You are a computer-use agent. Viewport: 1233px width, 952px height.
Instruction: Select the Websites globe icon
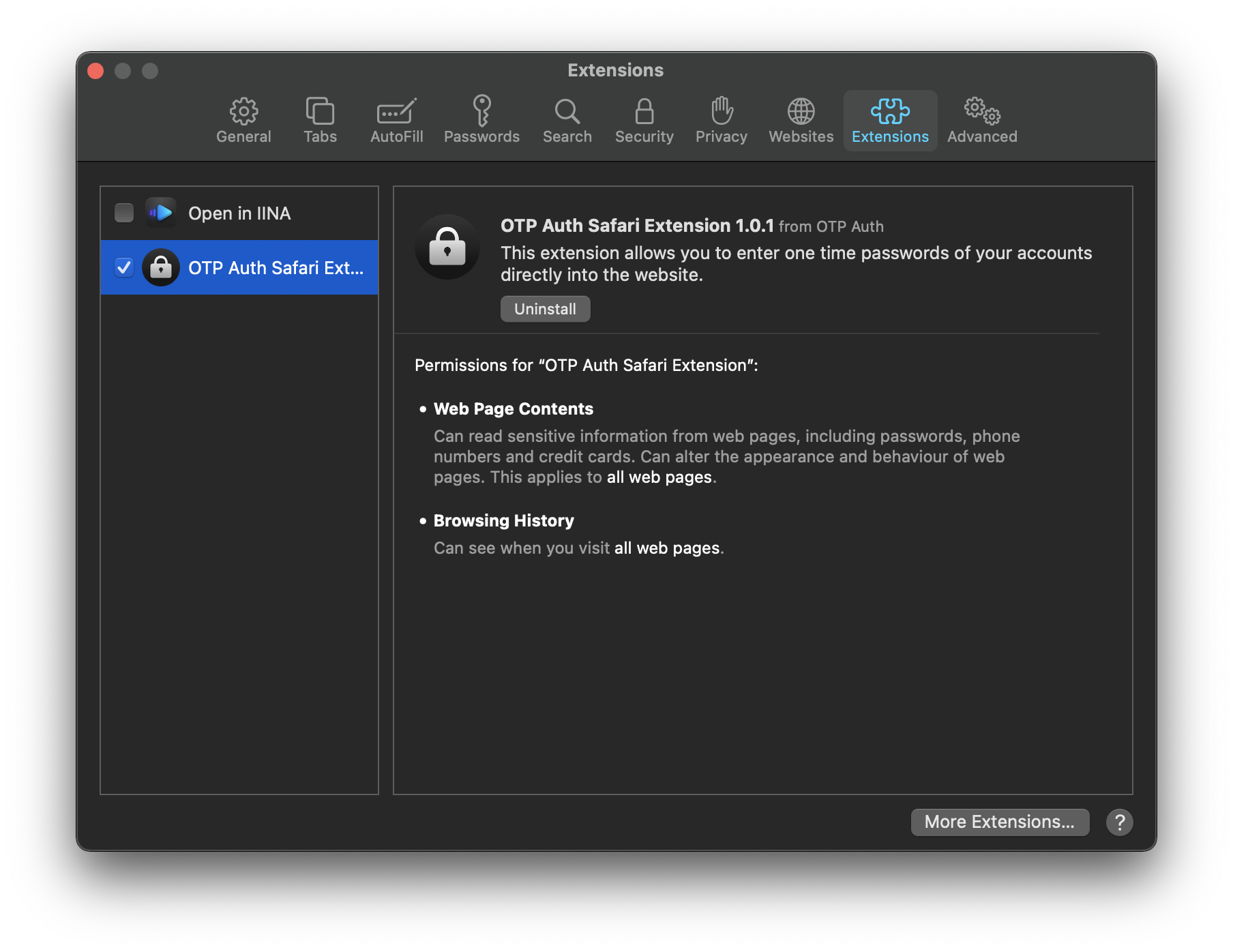point(800,120)
